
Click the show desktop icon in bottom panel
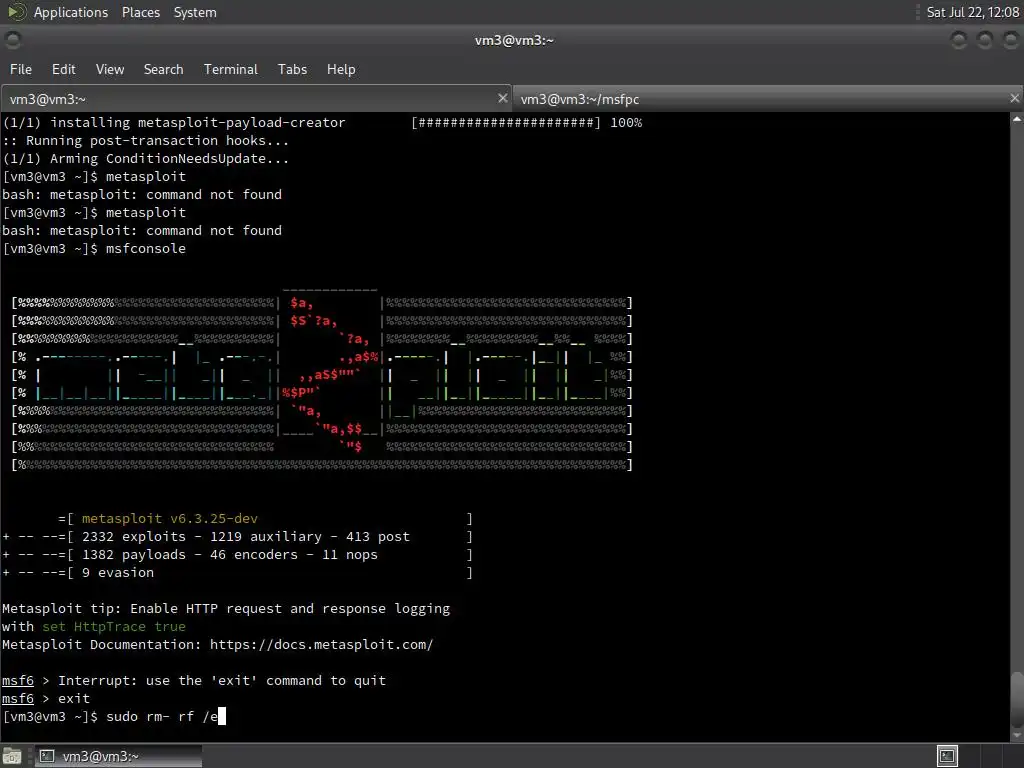(12, 756)
